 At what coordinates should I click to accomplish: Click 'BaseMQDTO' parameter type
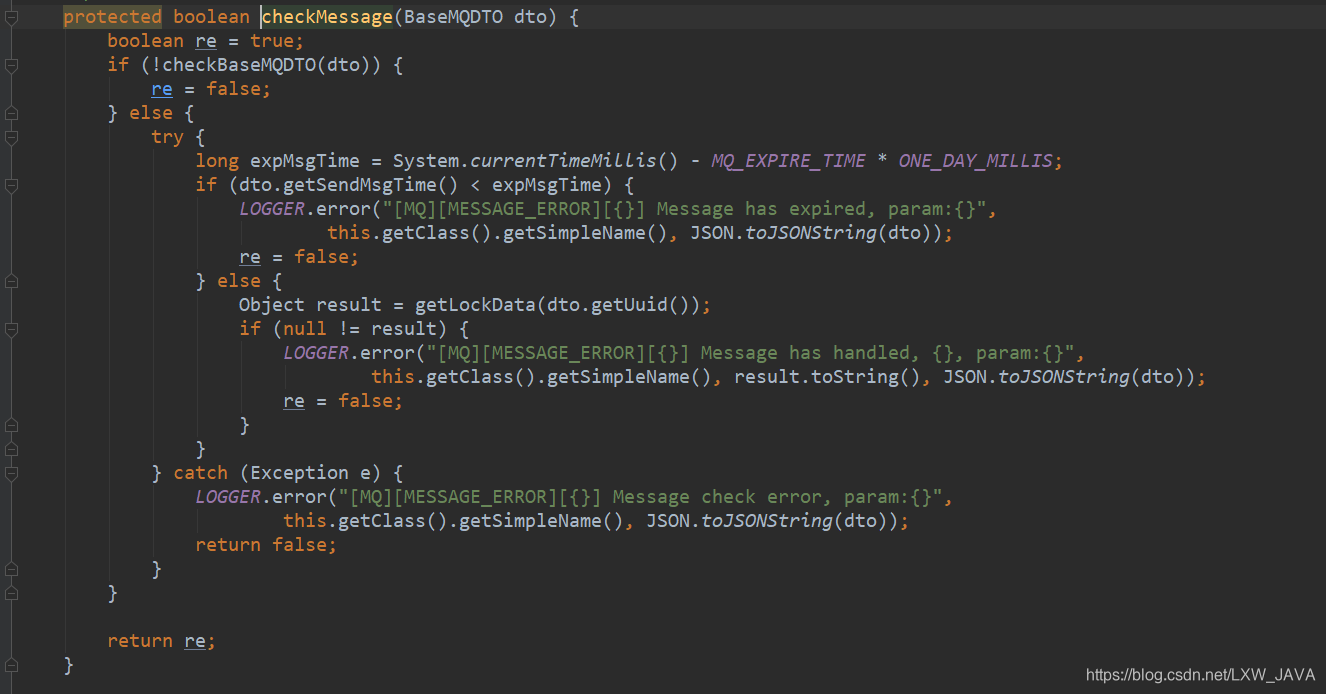pos(453,17)
